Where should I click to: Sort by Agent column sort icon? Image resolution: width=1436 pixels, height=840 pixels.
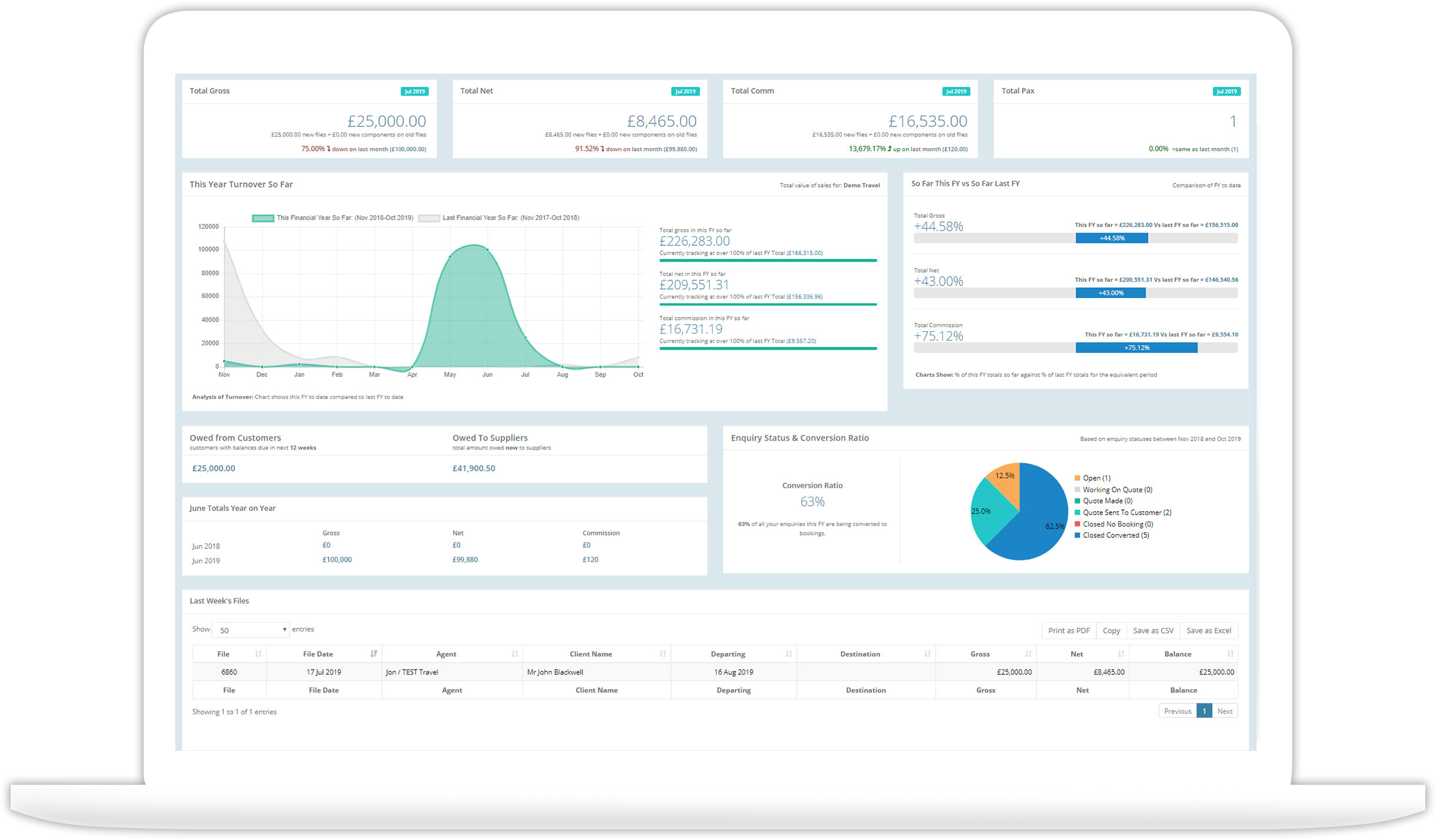coord(514,654)
